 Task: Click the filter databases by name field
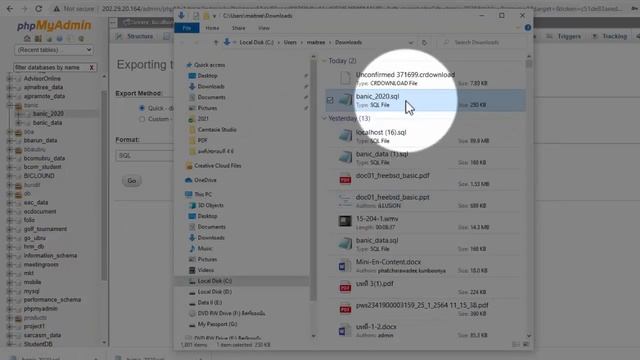[x=50, y=67]
